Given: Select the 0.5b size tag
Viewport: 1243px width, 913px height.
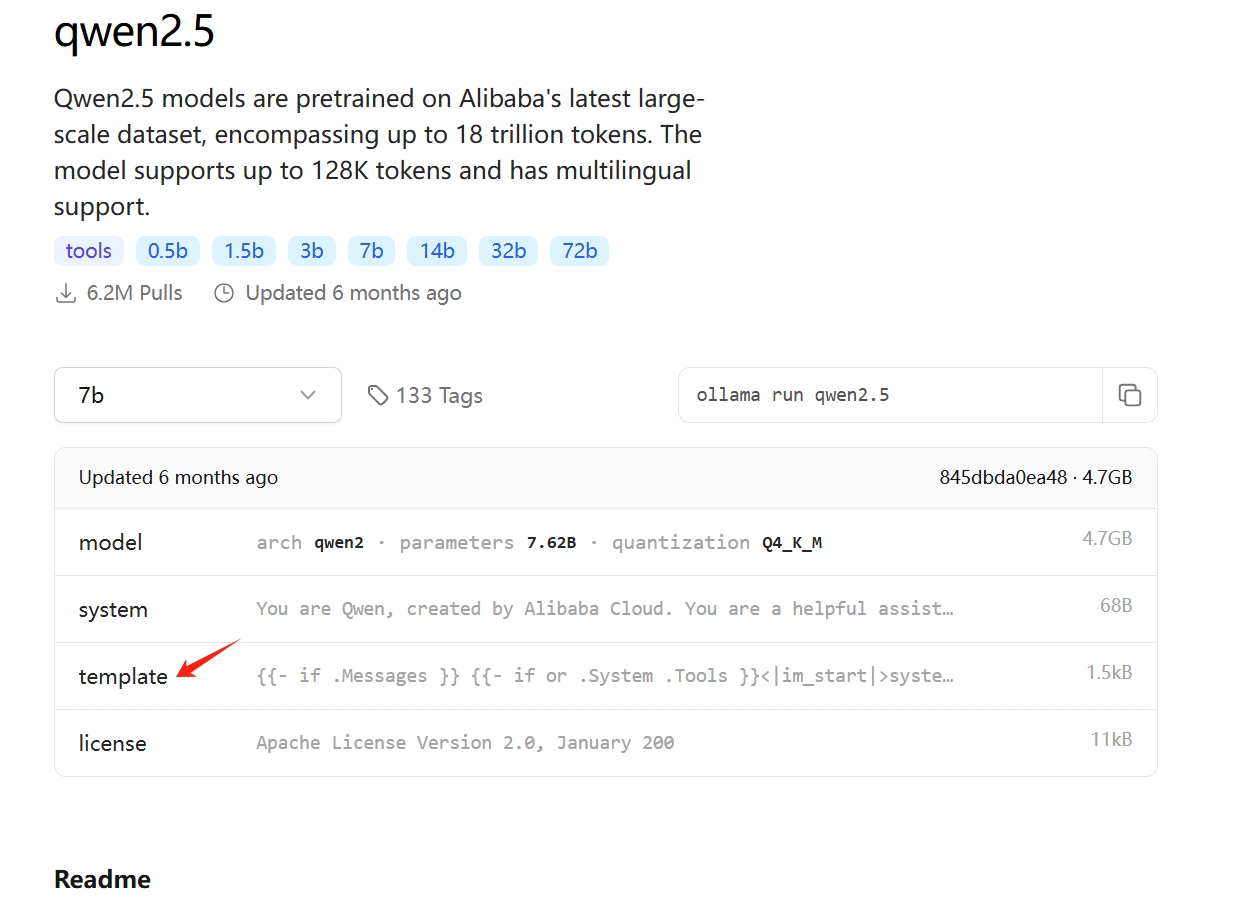Looking at the screenshot, I should pyautogui.click(x=168, y=251).
